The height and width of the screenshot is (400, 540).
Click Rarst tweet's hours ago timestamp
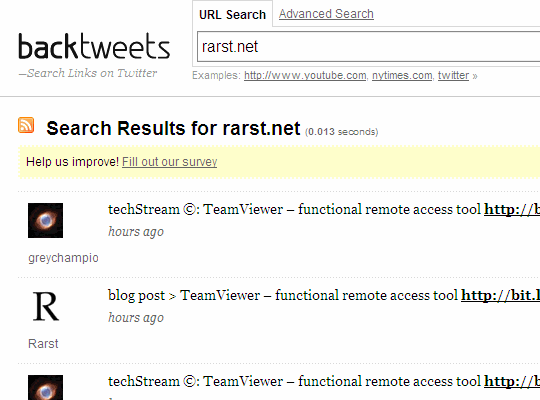pos(136,317)
